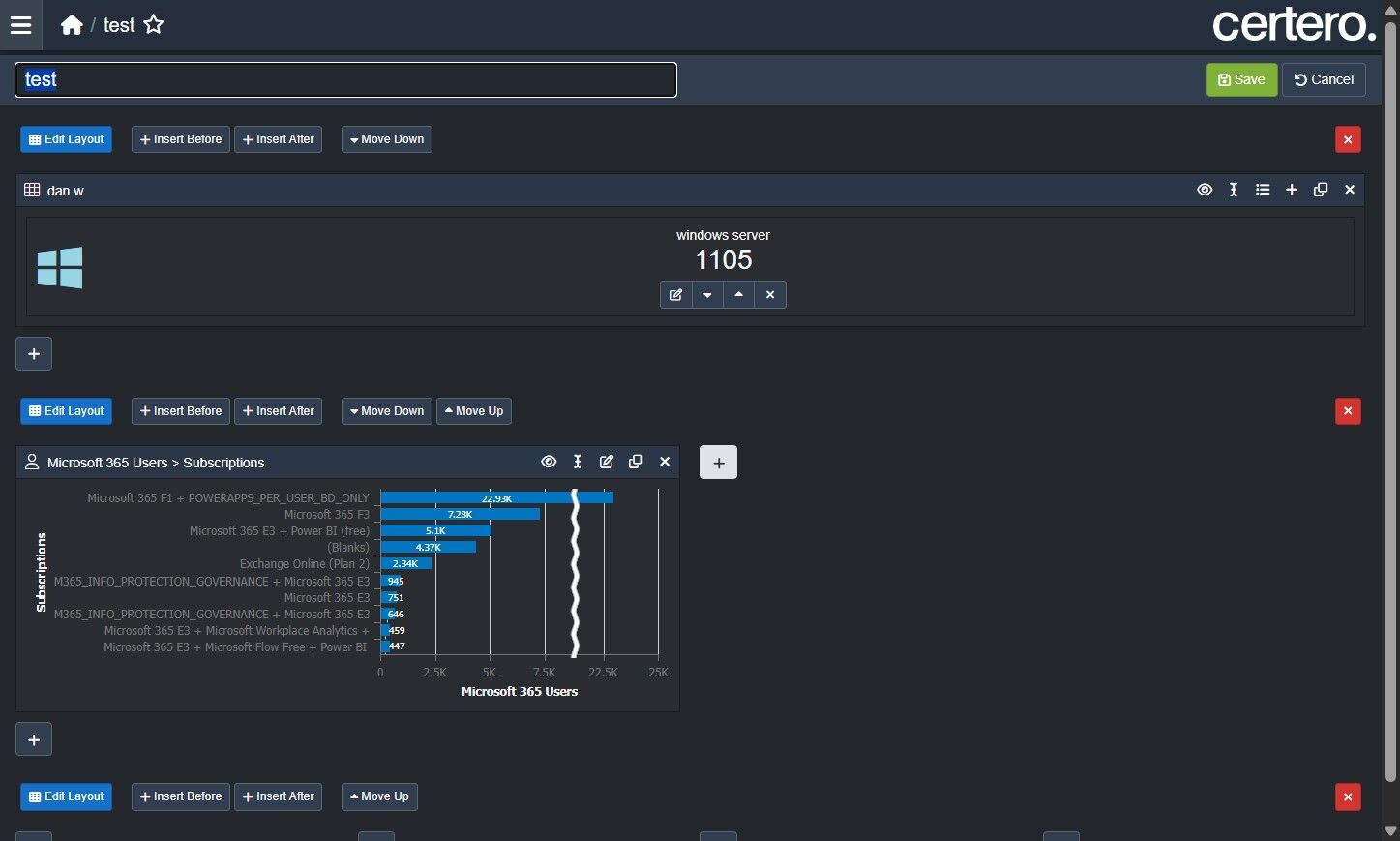Insert After the dan w row
1400x841 pixels.
coord(278,139)
